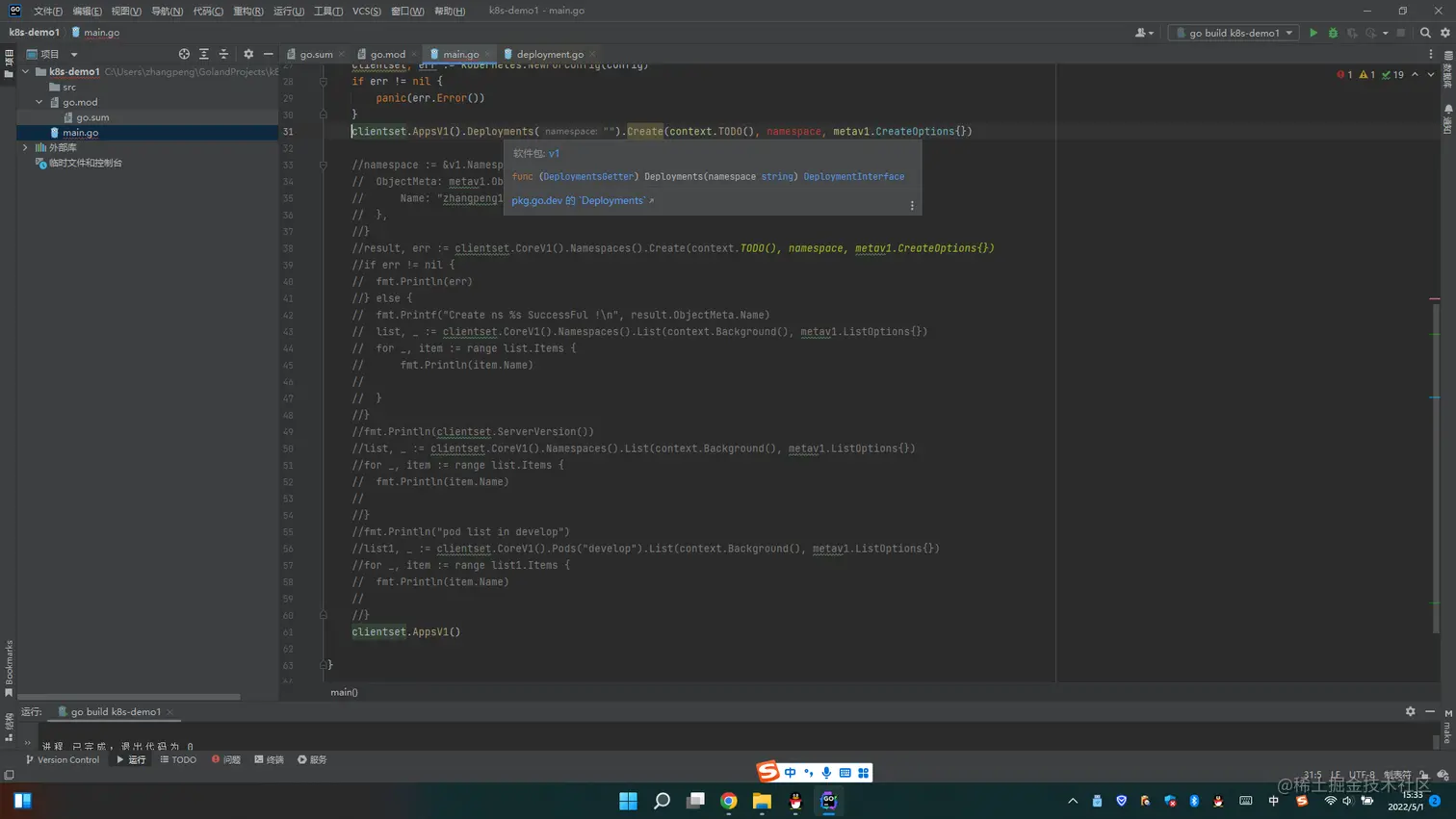Expand all in project panel
Image resolution: width=1456 pixels, height=819 pixels.
[203, 54]
